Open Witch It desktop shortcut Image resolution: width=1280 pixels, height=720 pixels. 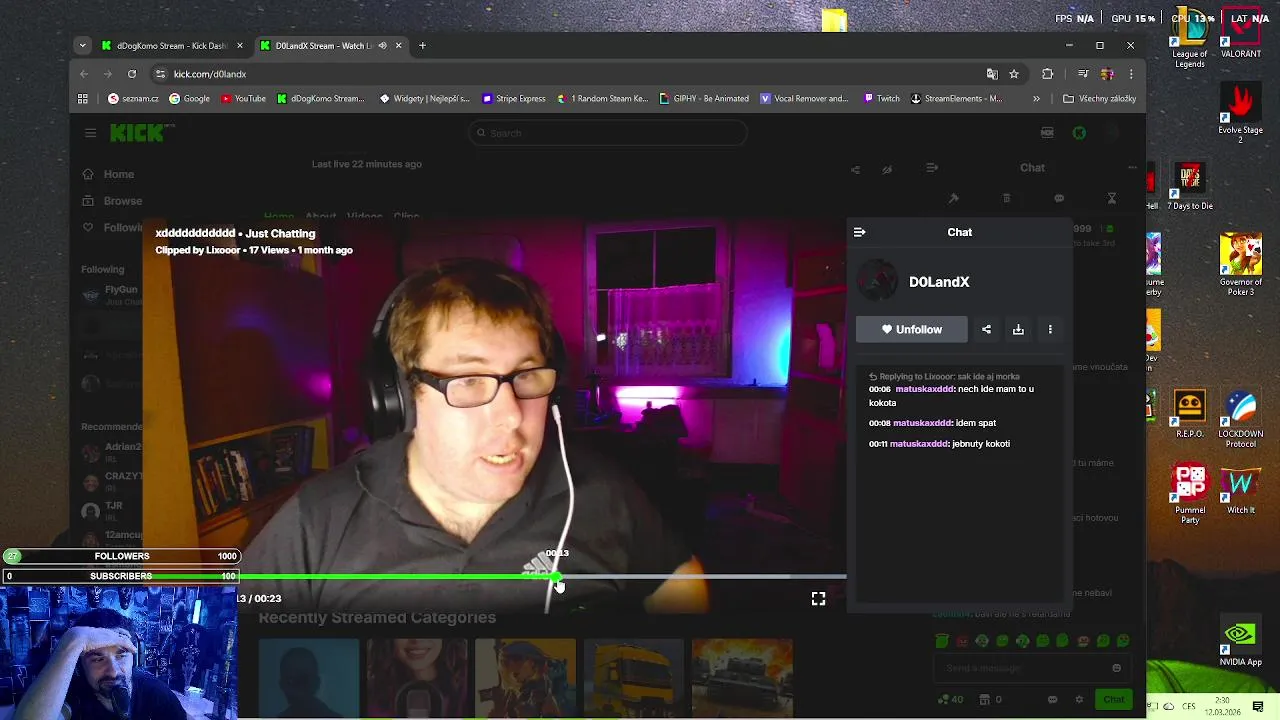[1241, 490]
